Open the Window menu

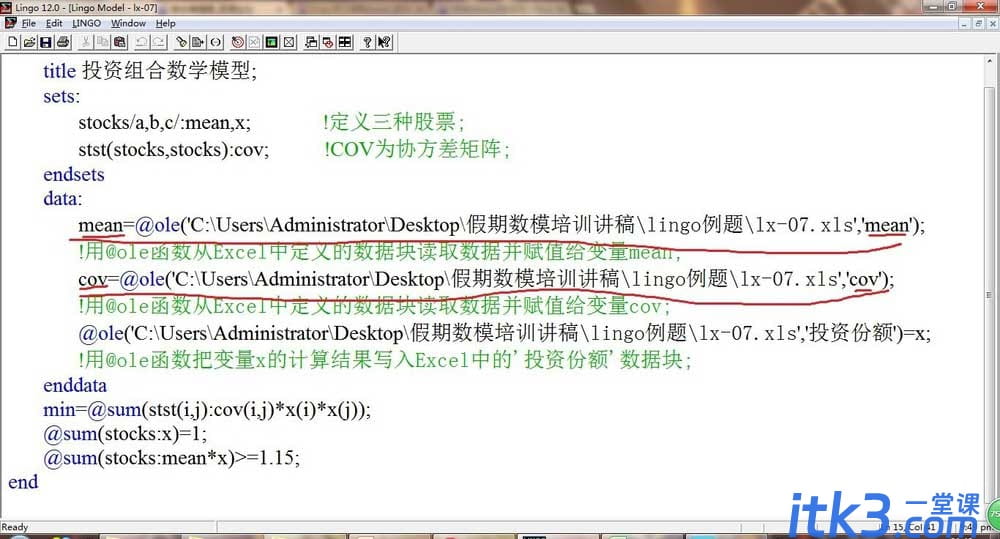128,23
